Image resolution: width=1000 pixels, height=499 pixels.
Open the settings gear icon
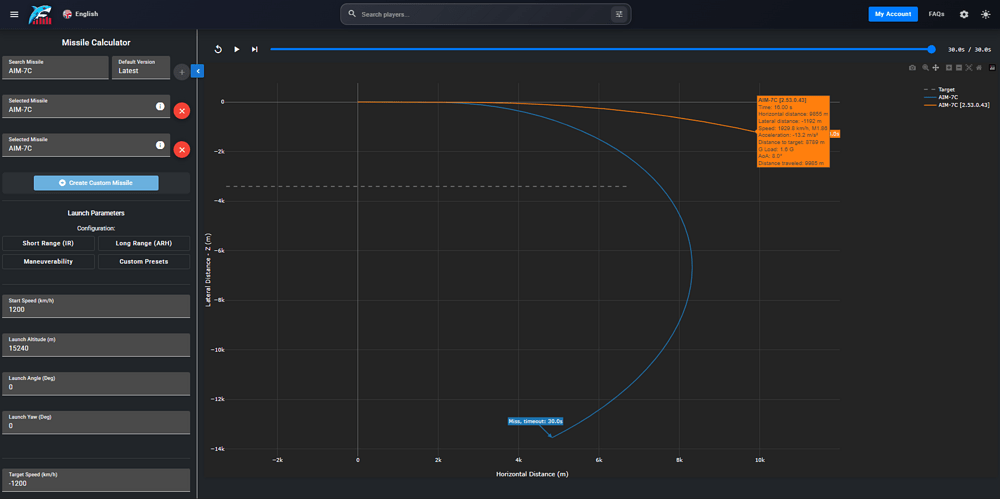[964, 14]
